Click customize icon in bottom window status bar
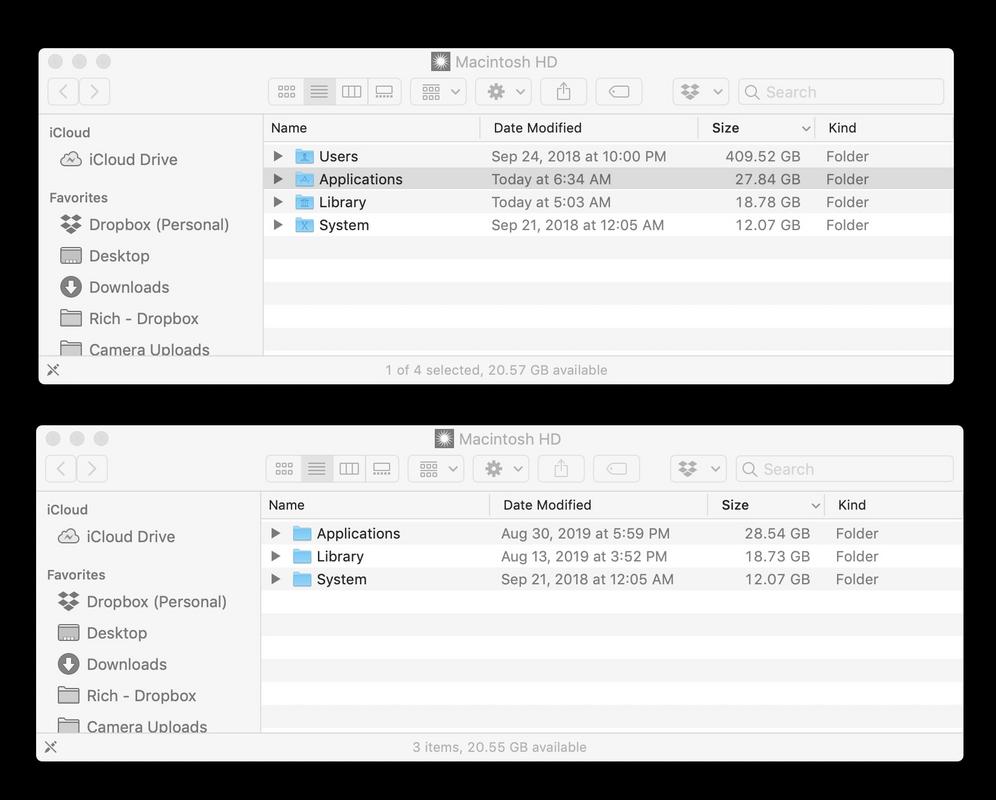996x800 pixels. [50, 747]
